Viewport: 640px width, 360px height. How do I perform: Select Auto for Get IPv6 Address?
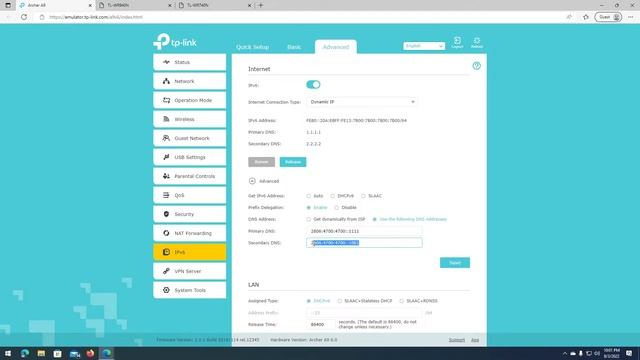point(309,196)
